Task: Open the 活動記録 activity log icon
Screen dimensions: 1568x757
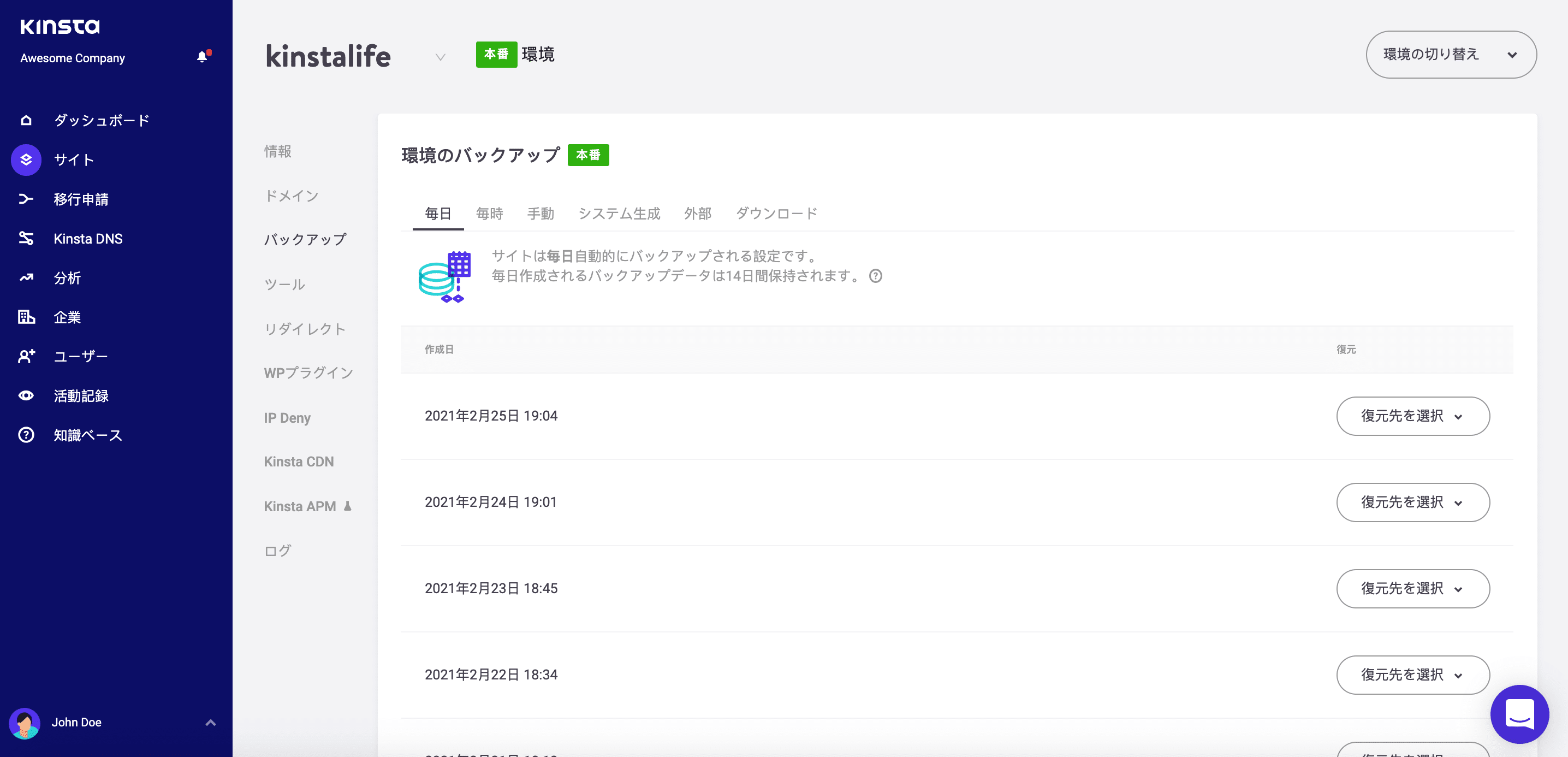Action: tap(26, 395)
